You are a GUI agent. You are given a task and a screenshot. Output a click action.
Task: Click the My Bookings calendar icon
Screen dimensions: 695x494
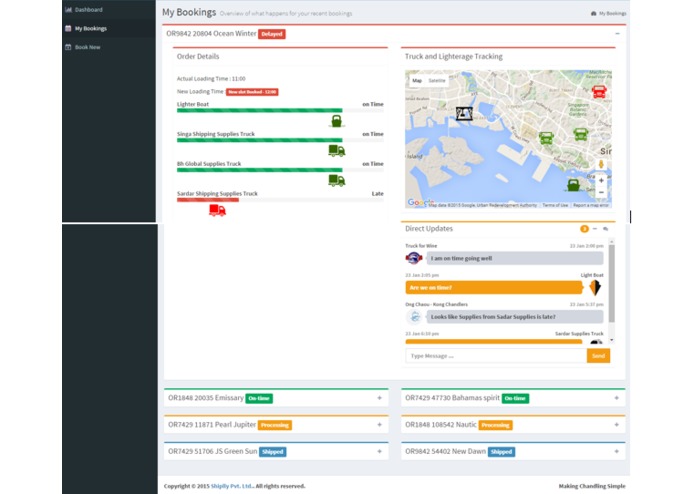(x=68, y=28)
